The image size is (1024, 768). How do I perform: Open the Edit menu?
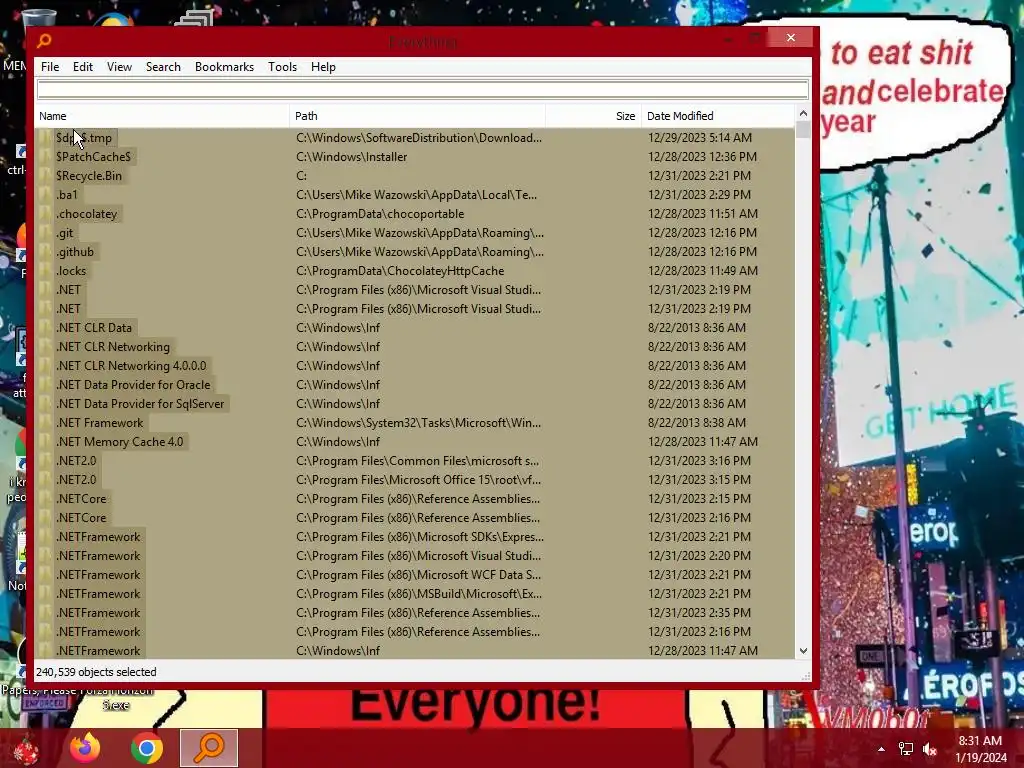(82, 67)
